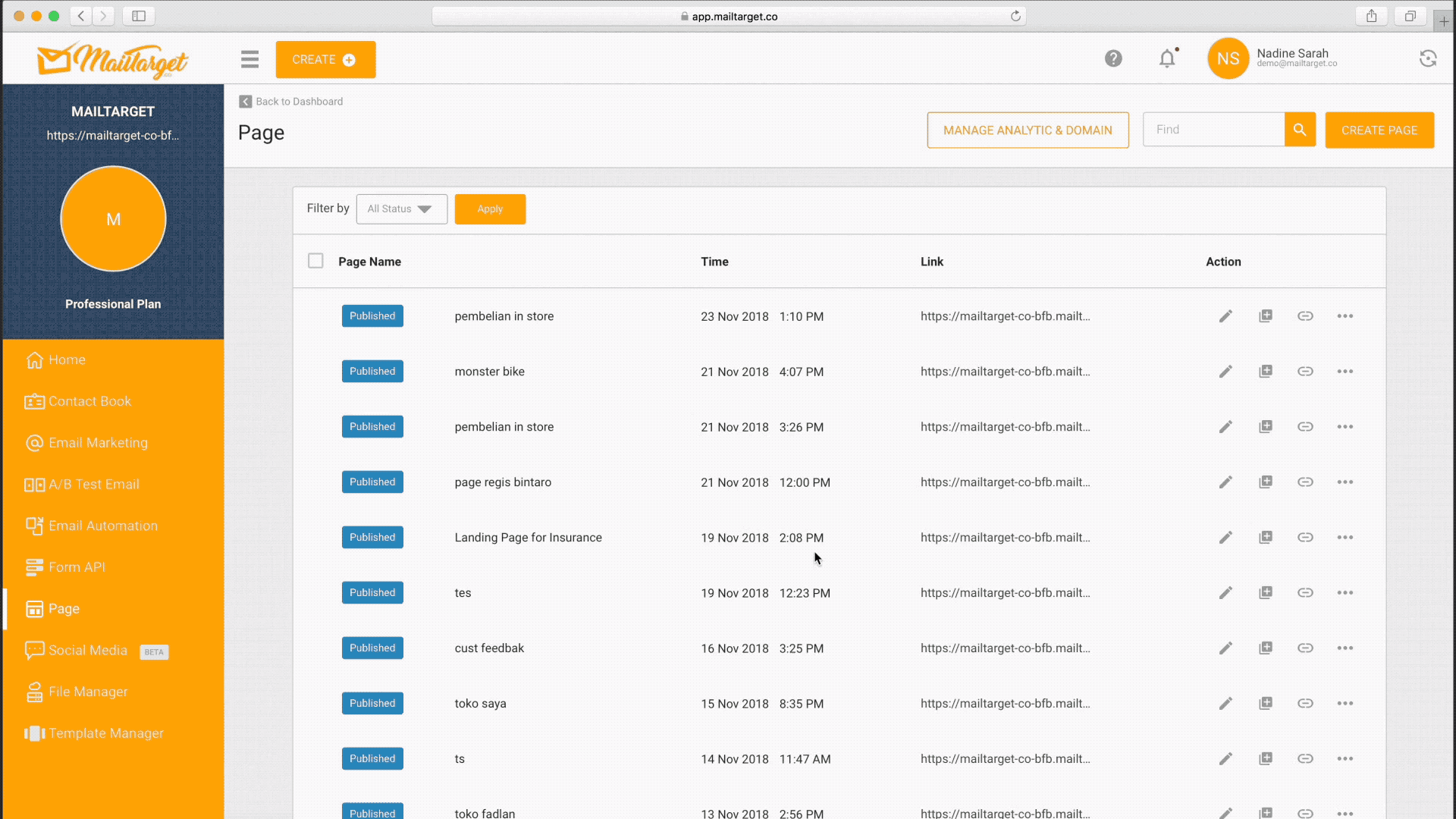The height and width of the screenshot is (819, 1456).
Task: Select File Manager in the sidebar
Action: [88, 692]
